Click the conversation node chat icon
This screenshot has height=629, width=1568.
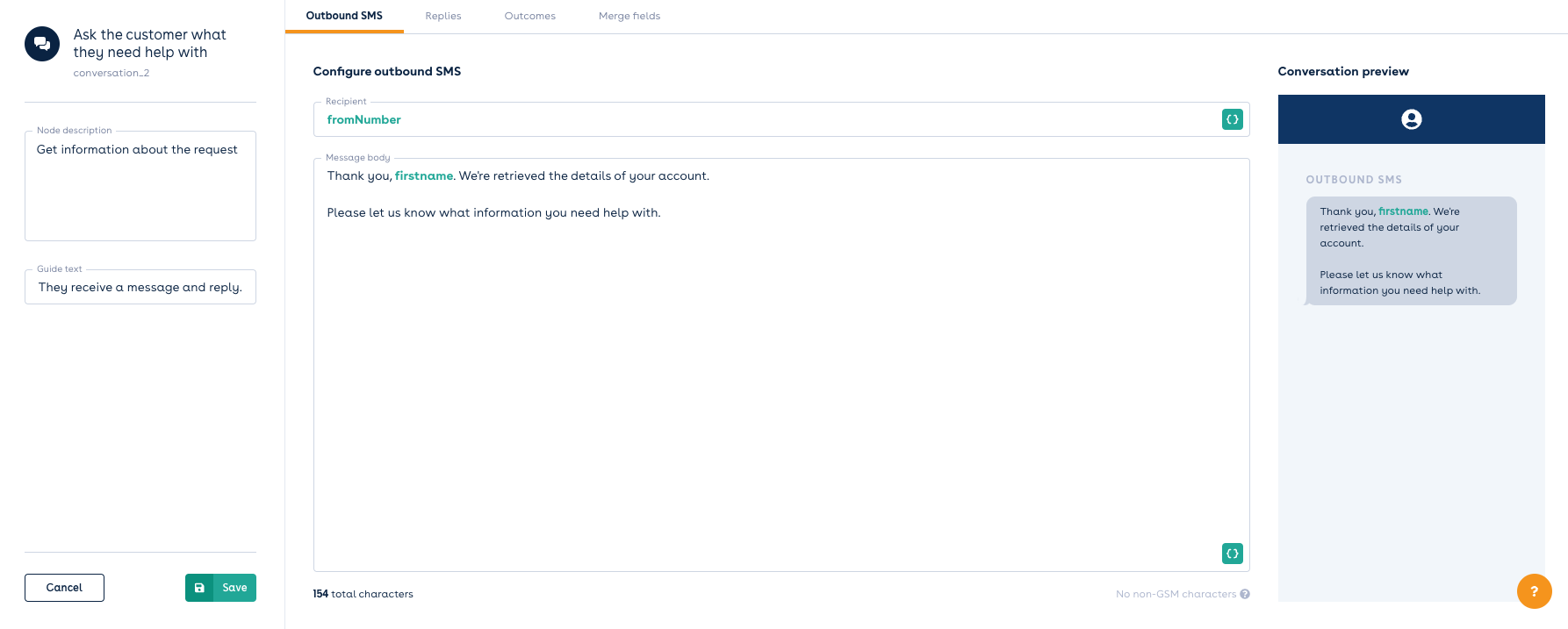click(42, 44)
